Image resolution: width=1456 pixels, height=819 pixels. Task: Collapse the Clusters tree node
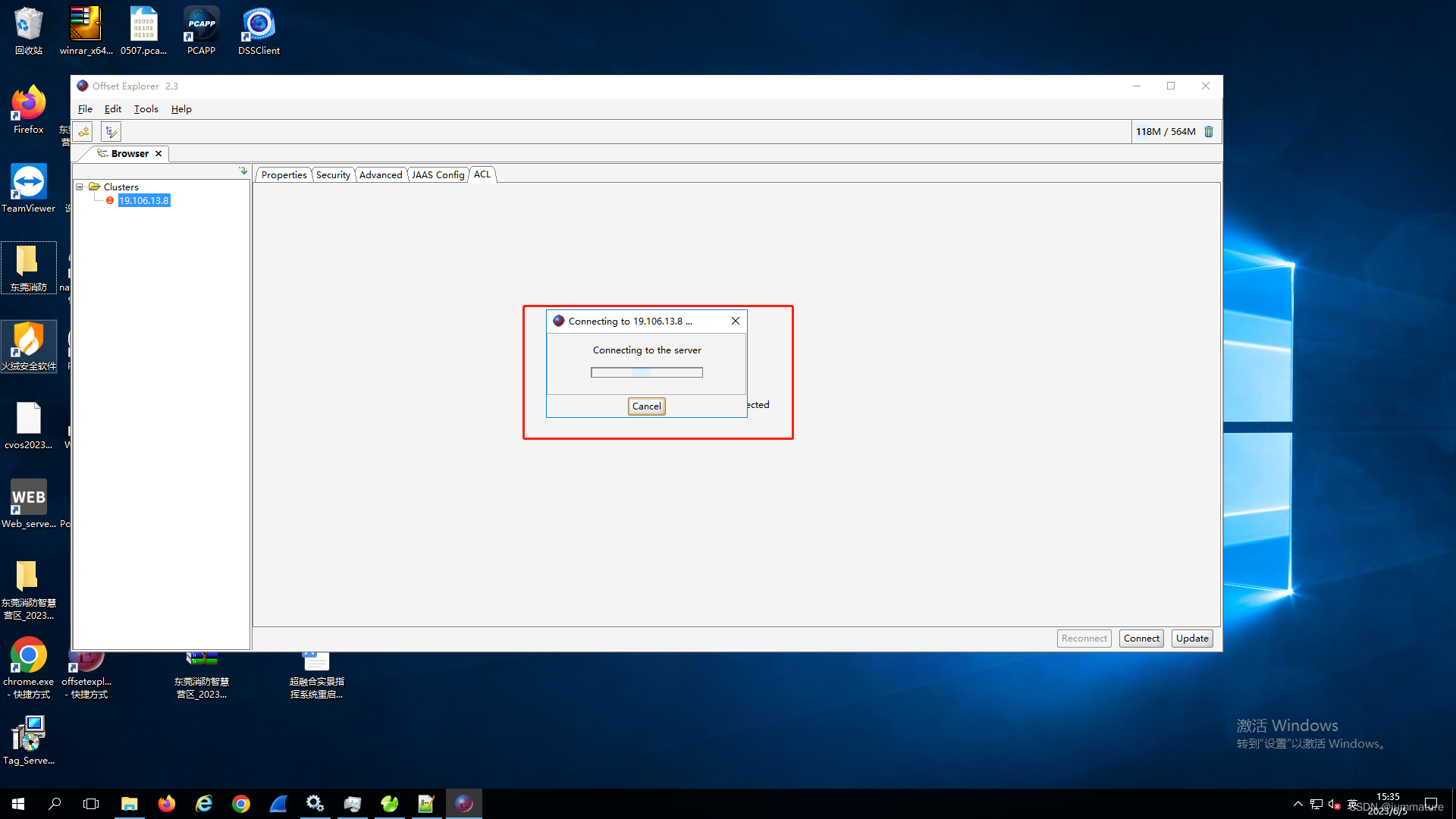[79, 187]
